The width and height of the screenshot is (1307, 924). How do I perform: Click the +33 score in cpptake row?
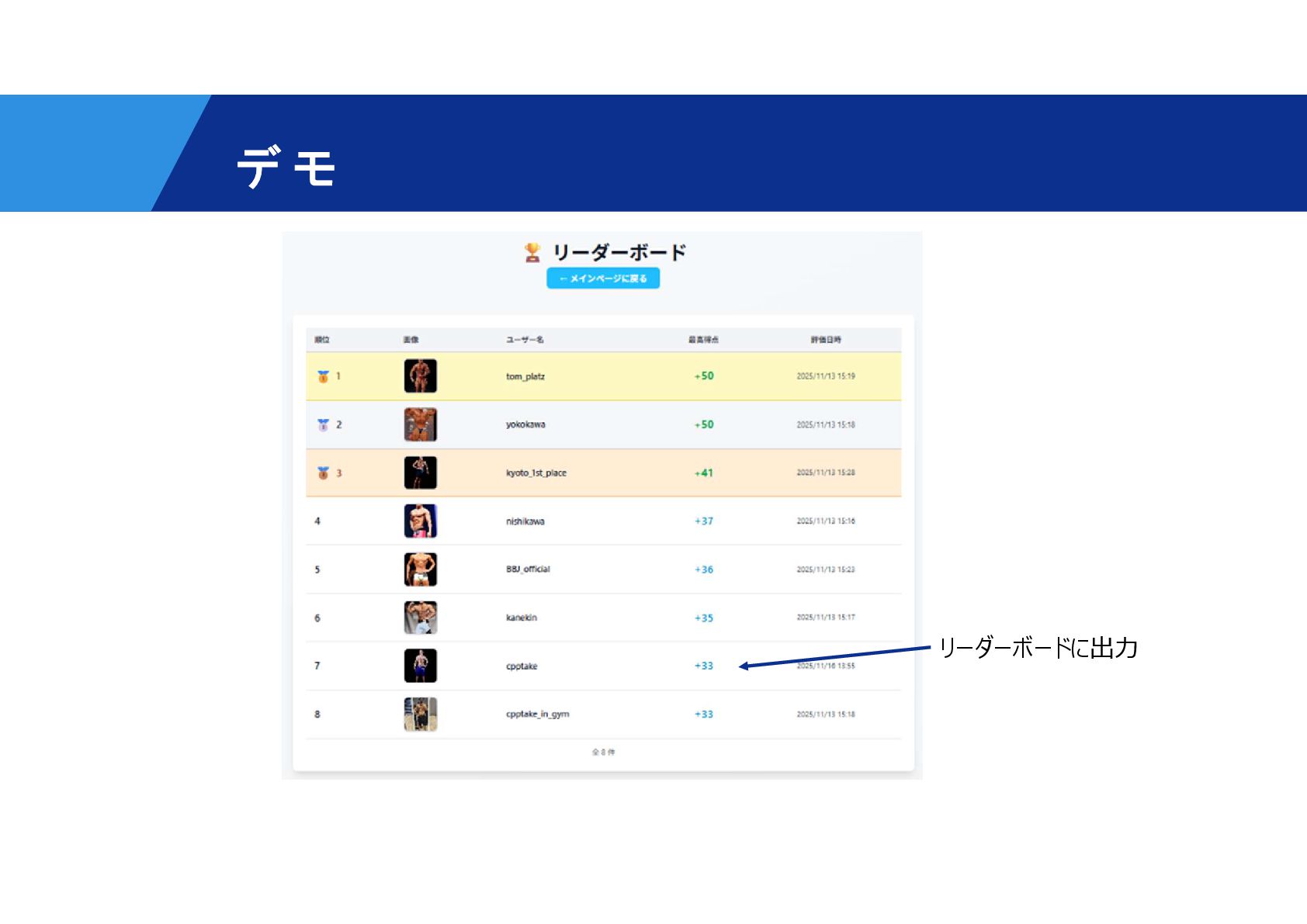pos(704,666)
